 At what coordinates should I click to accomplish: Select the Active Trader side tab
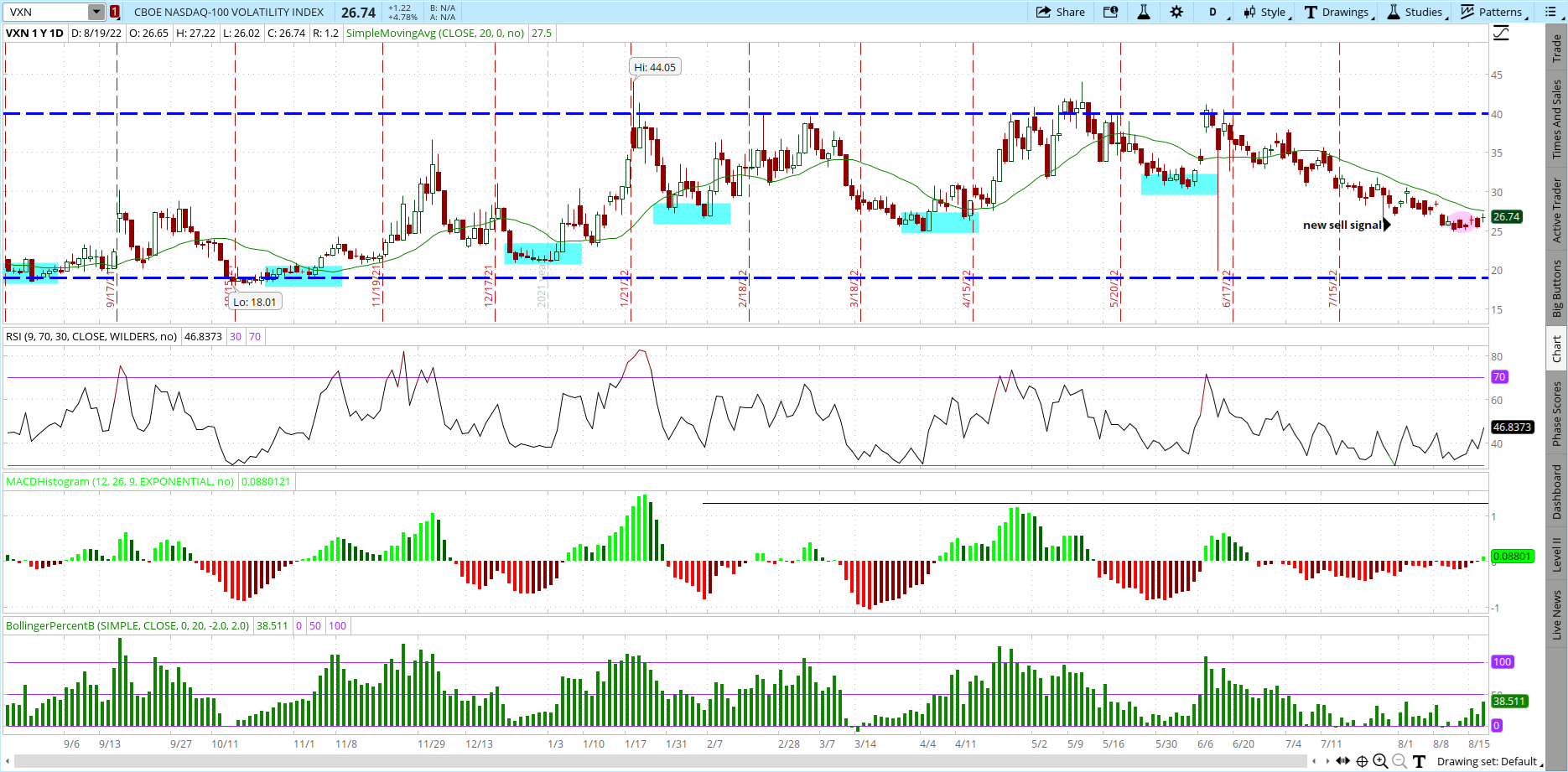coord(1557,210)
